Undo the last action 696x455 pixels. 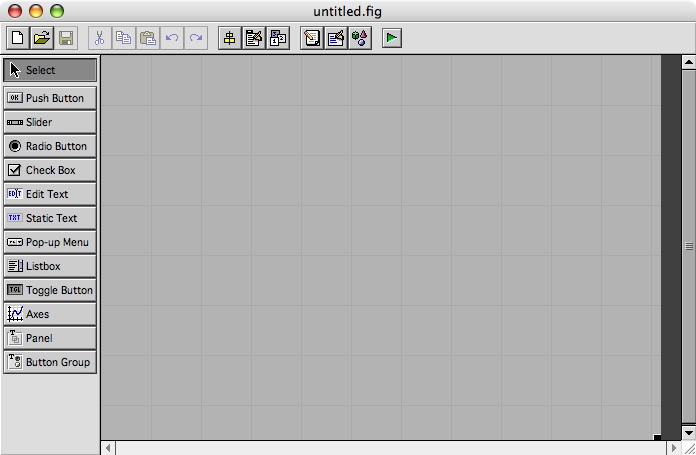tap(172, 38)
